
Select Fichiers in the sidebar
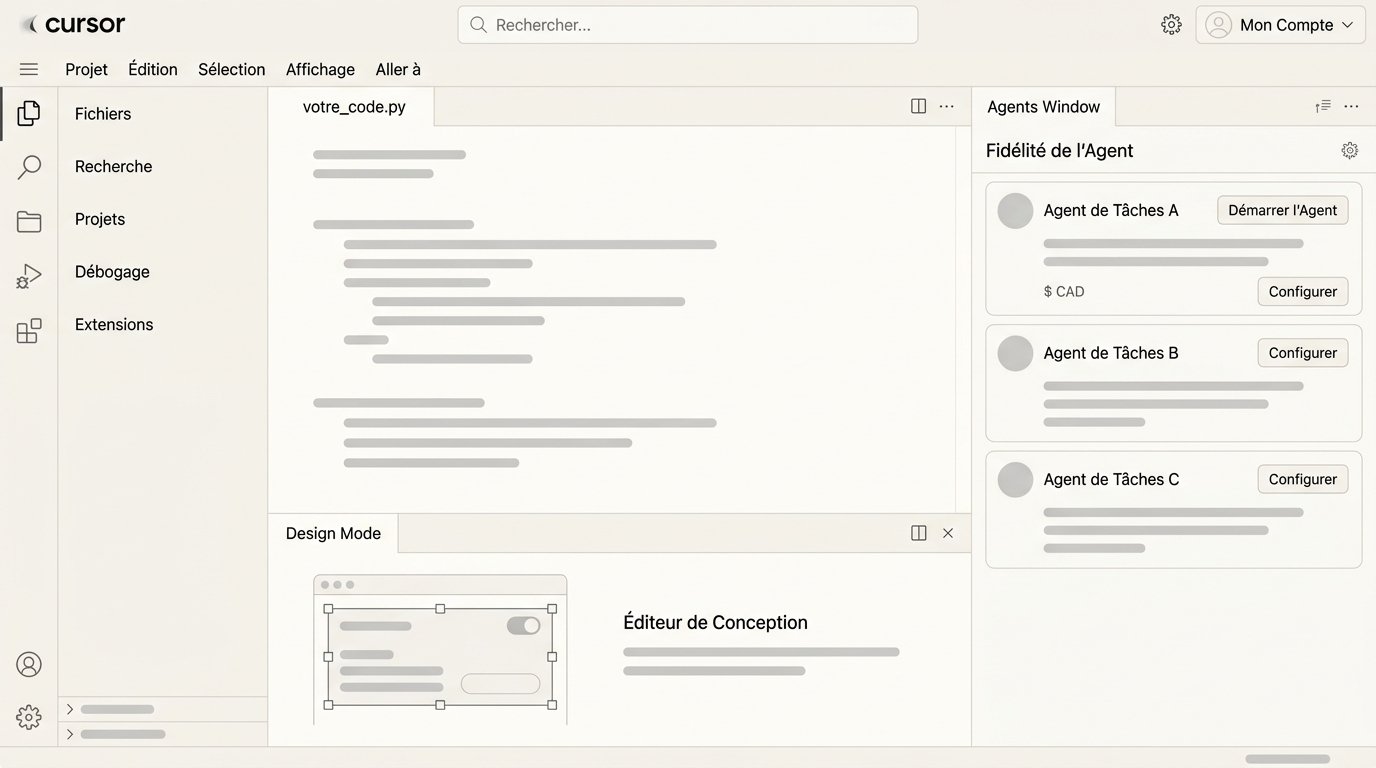coord(103,113)
